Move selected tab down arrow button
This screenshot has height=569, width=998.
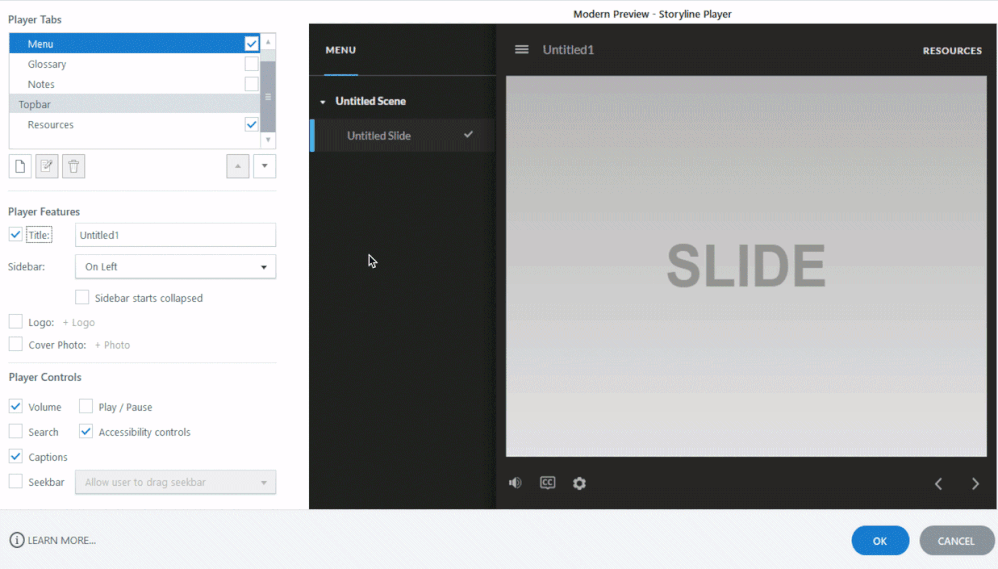point(264,166)
